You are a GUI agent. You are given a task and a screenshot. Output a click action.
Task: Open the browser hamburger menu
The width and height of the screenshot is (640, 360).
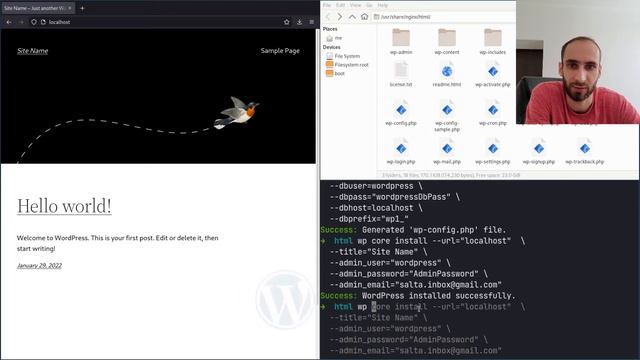311,22
